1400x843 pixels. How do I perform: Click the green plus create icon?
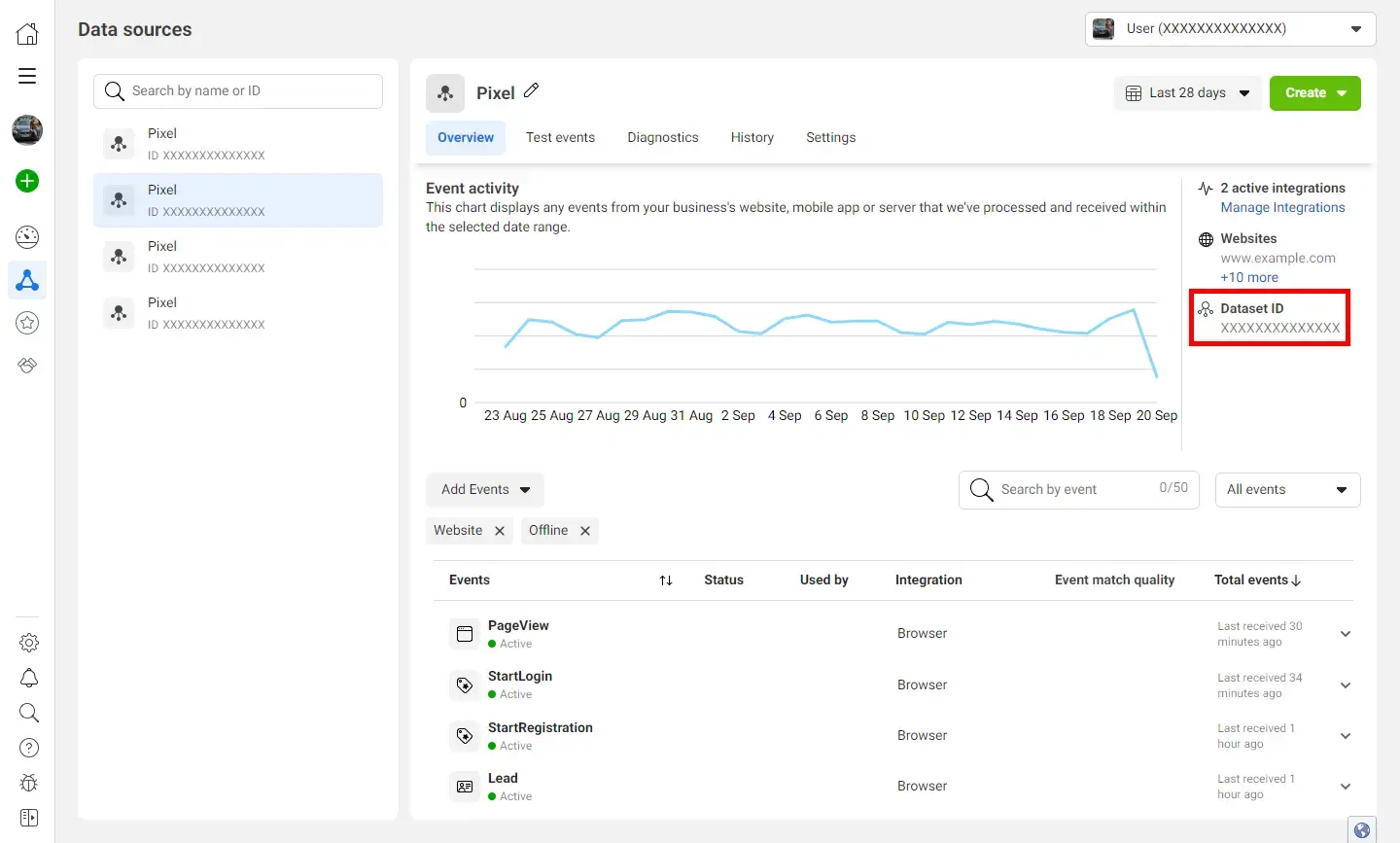pyautogui.click(x=27, y=181)
